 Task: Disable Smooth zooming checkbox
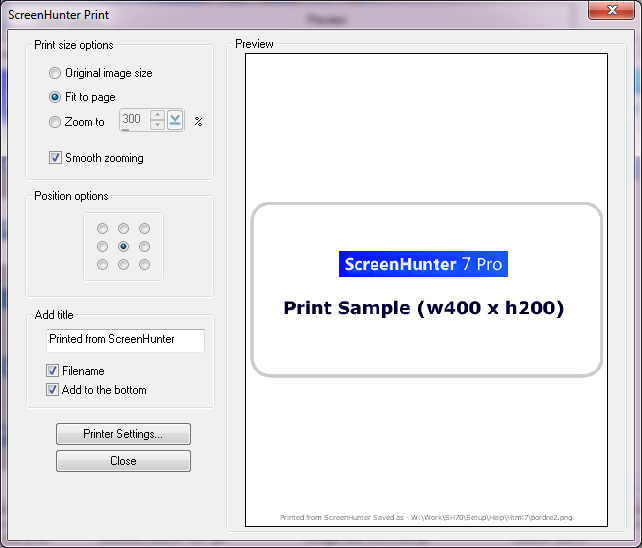(x=55, y=158)
